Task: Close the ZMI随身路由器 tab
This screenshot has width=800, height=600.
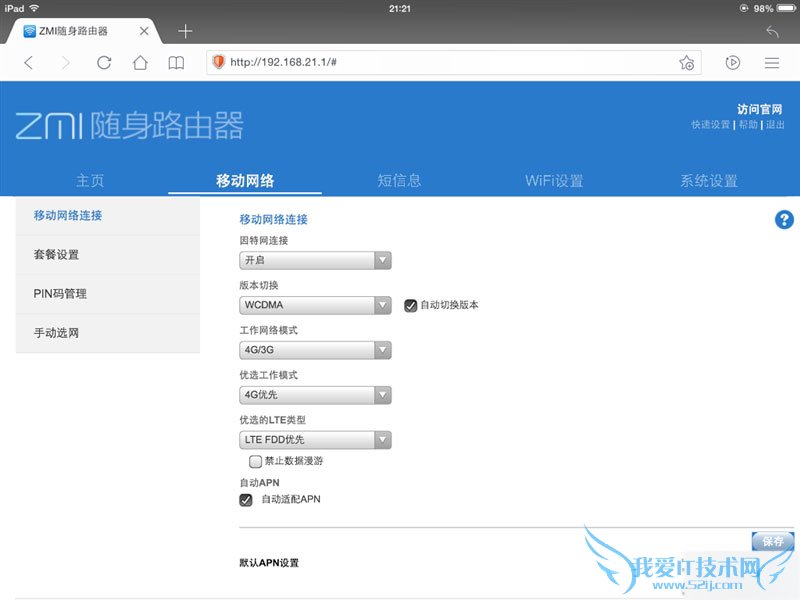Action: pyautogui.click(x=144, y=31)
